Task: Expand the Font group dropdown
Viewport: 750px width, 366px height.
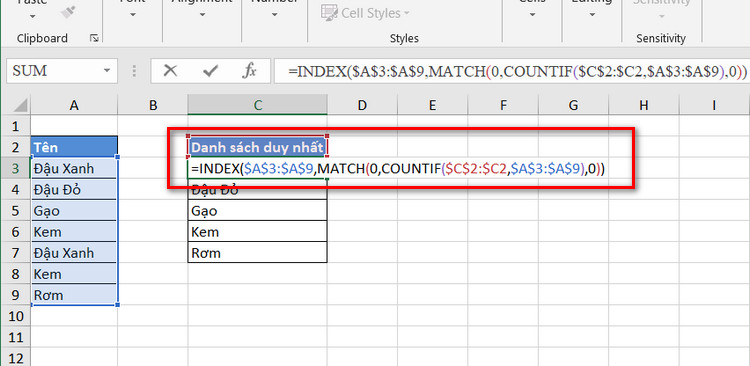Action: 132,15
